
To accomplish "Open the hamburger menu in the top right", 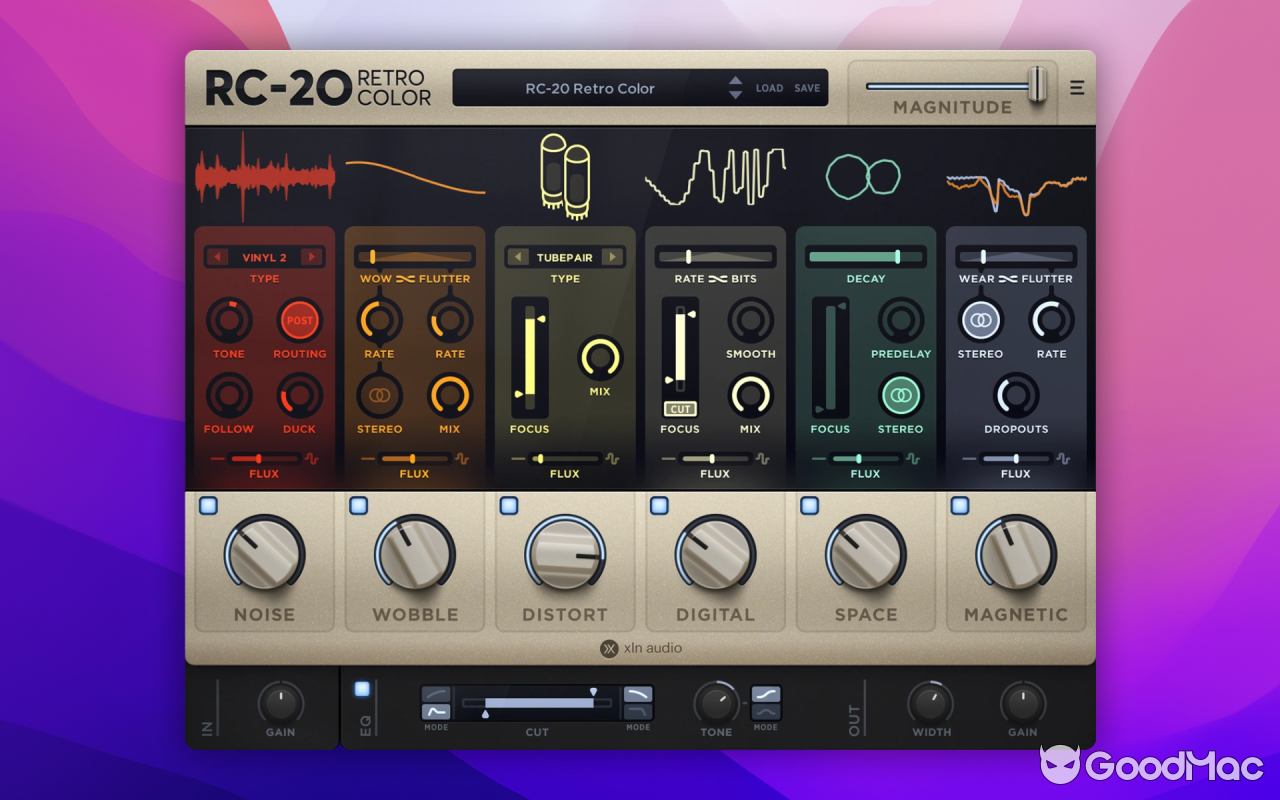I will pyautogui.click(x=1076, y=87).
